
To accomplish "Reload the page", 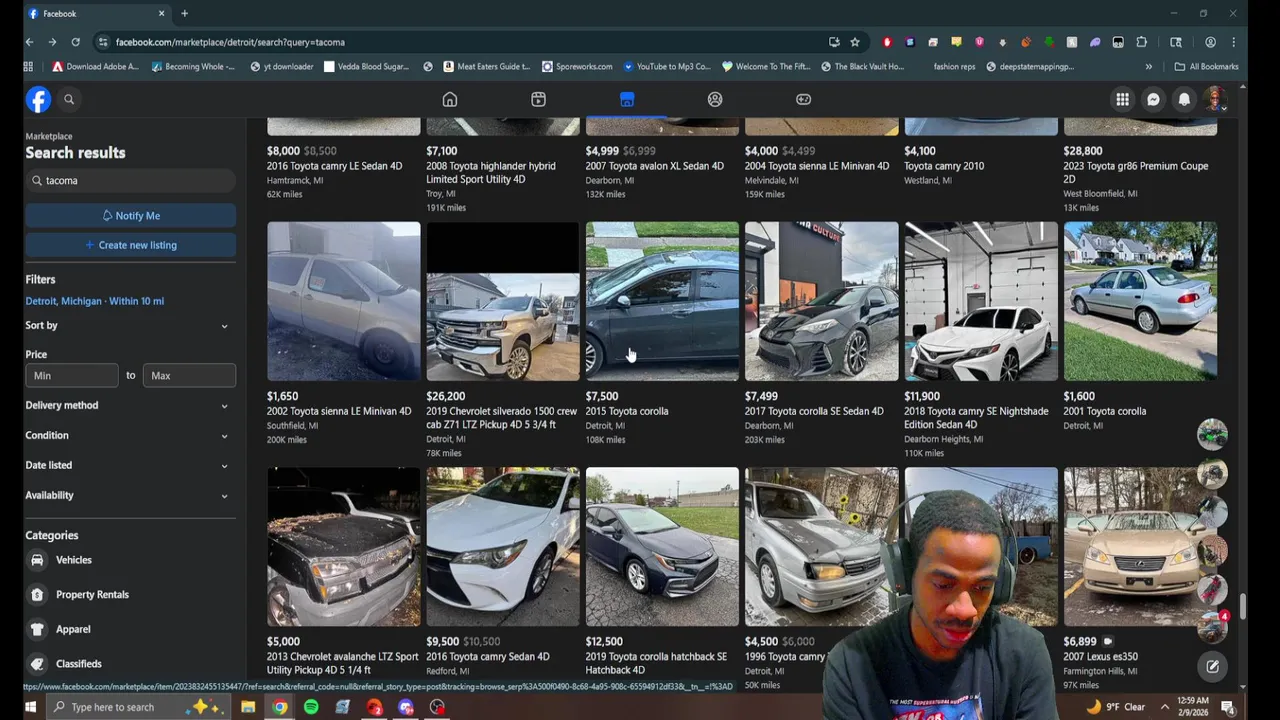I will (x=75, y=42).
